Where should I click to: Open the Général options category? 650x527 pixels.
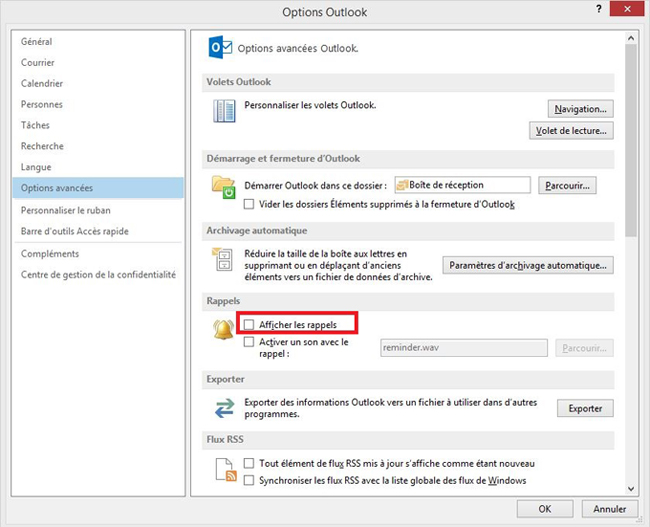98,41
